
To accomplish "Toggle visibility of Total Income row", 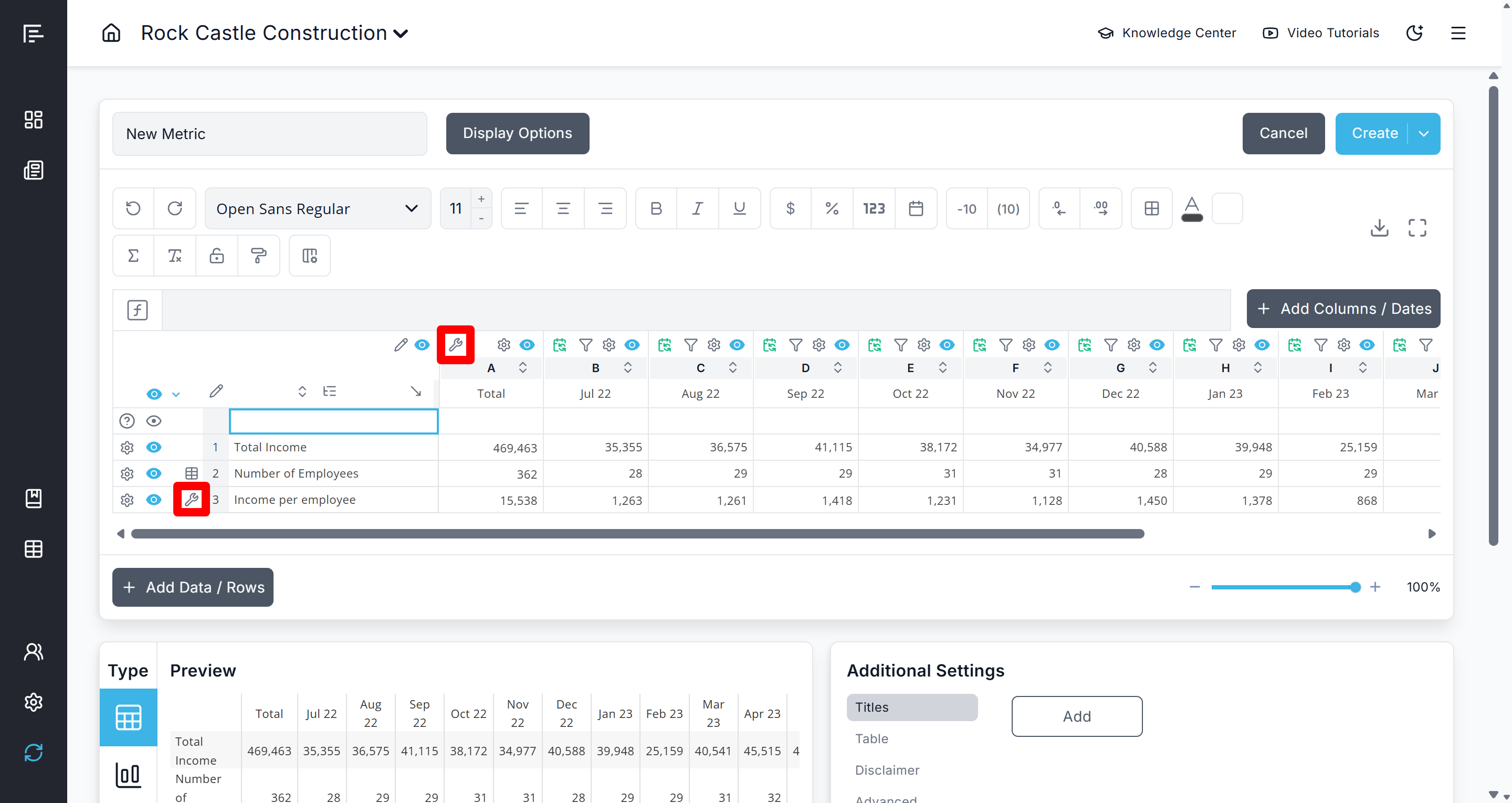I will (154, 447).
